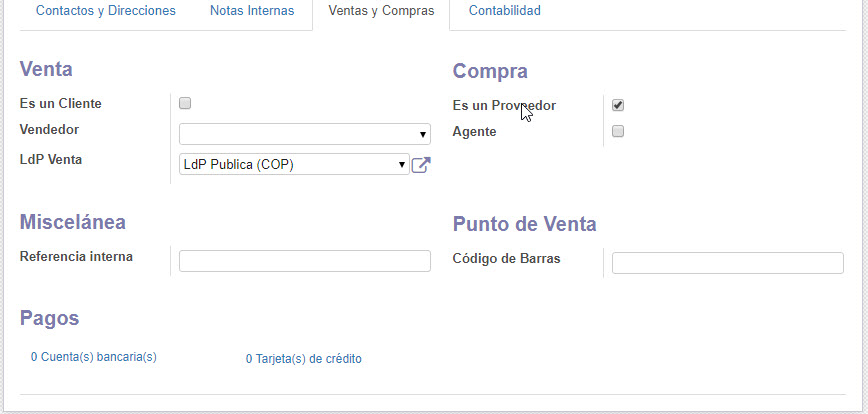This screenshot has height=414, width=868.
Task: Open the LdP Venta external link icon
Action: pos(421,165)
